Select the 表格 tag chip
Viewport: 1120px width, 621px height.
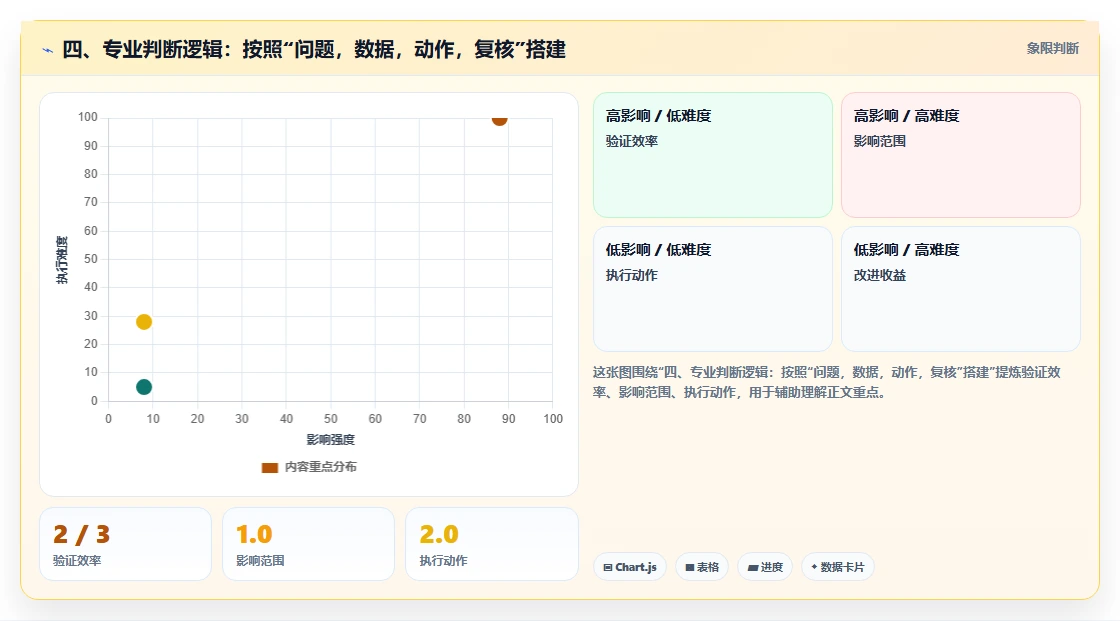(x=702, y=567)
